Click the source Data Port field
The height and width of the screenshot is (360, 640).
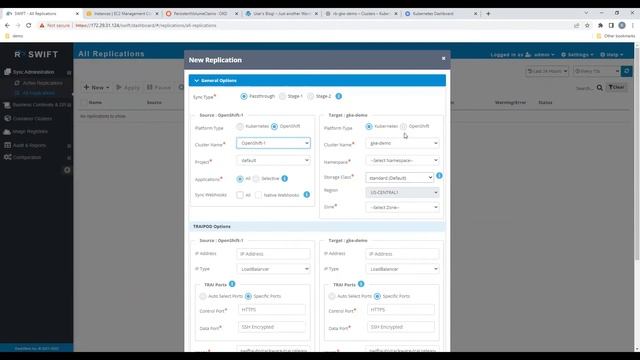point(271,327)
